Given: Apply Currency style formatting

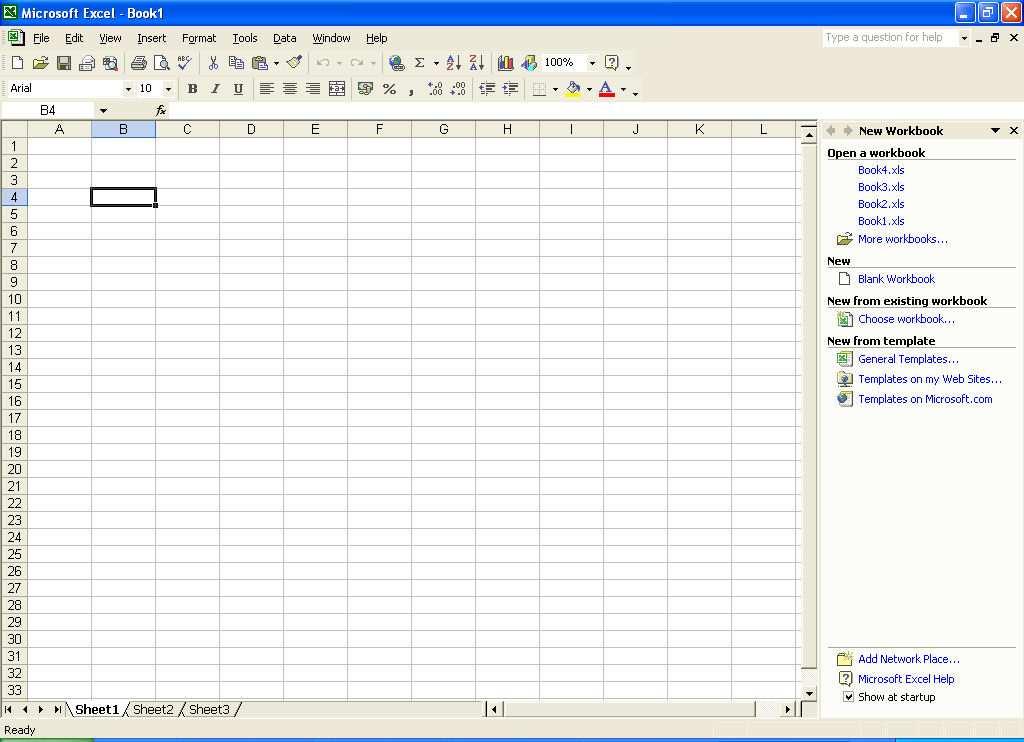Looking at the screenshot, I should pos(366,89).
